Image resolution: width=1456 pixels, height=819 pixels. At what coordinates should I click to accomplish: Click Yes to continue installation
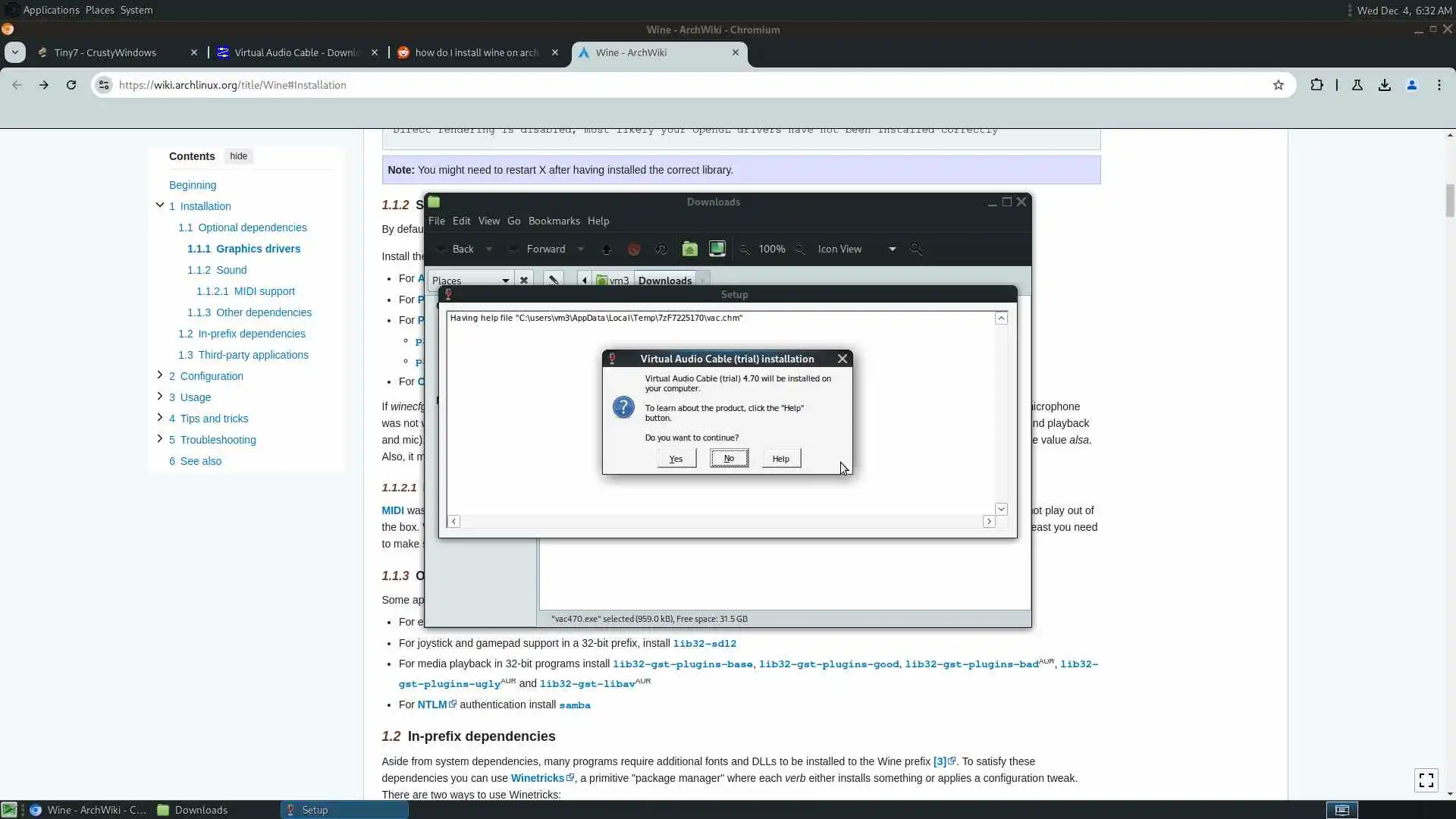pyautogui.click(x=676, y=459)
